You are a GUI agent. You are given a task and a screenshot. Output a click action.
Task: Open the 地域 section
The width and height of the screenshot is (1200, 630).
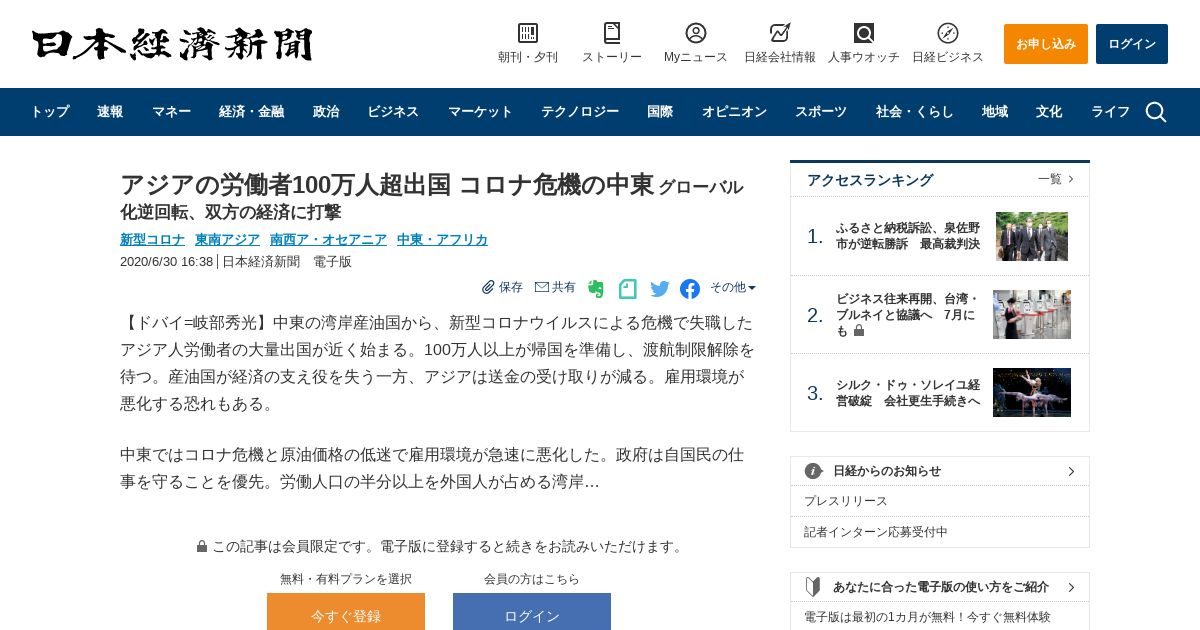[x=995, y=112]
